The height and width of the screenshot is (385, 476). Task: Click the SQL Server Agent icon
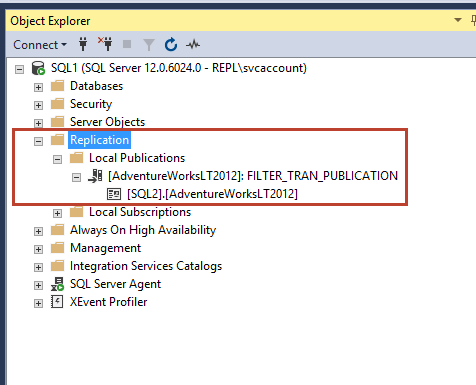point(57,284)
